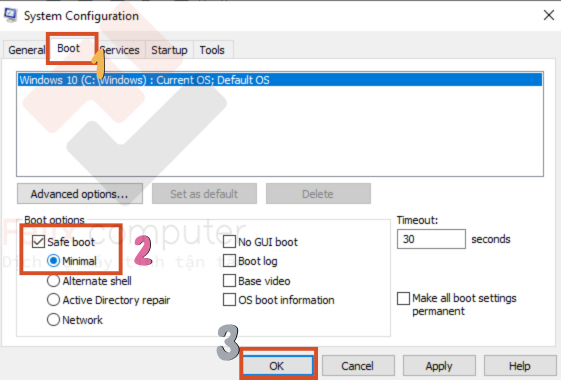
Task: Go to the Startup tab
Action: point(169,50)
